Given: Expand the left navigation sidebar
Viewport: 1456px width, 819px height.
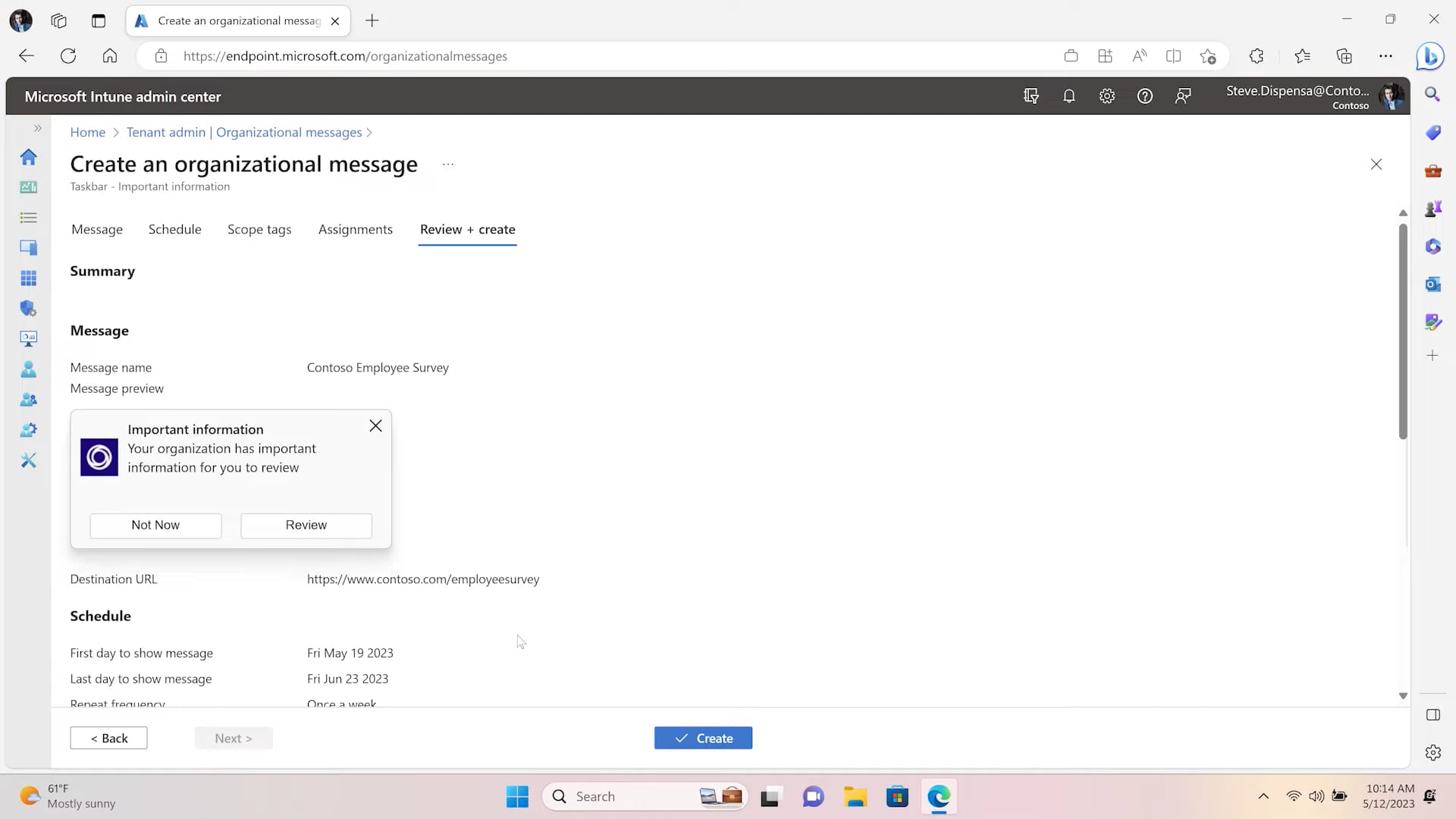Looking at the screenshot, I should 37,128.
